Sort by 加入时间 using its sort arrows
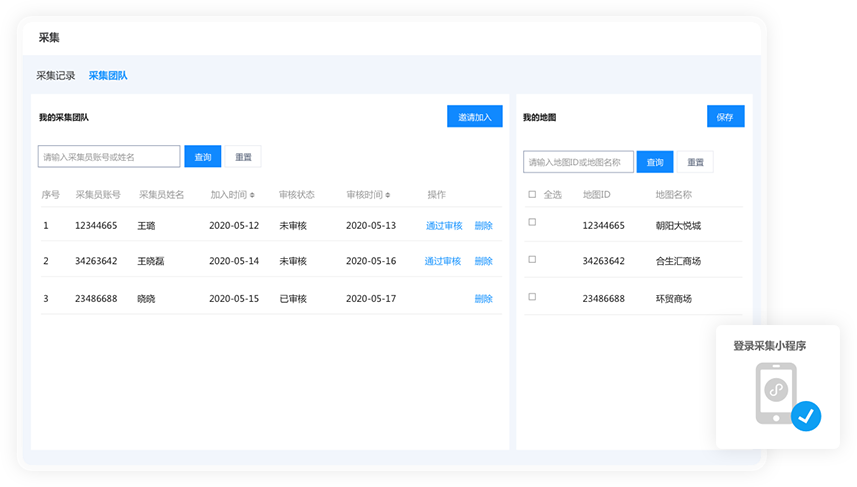The width and height of the screenshot is (857, 487). point(252,195)
